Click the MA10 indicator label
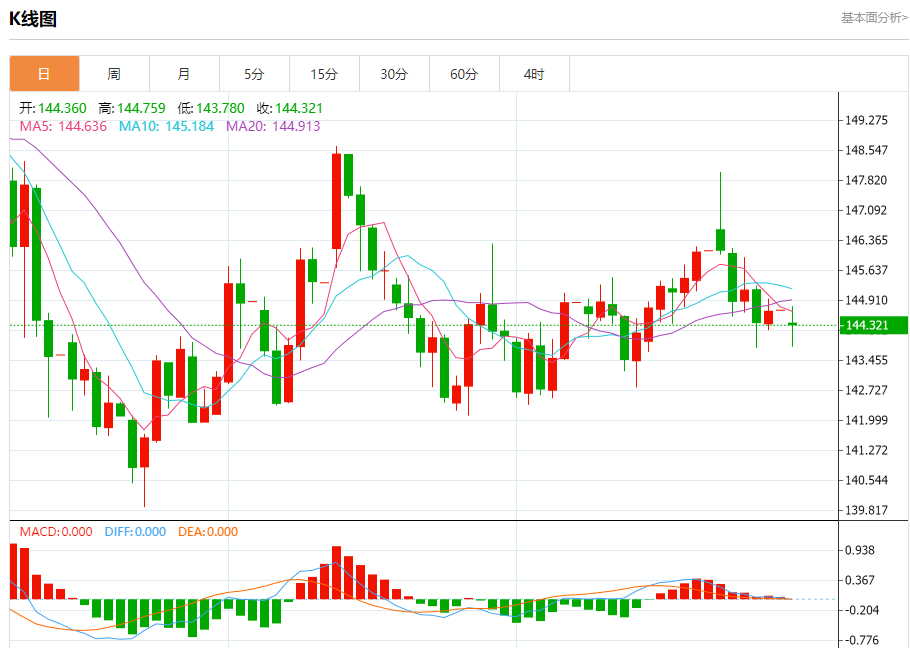910x648 pixels. pyautogui.click(x=167, y=126)
